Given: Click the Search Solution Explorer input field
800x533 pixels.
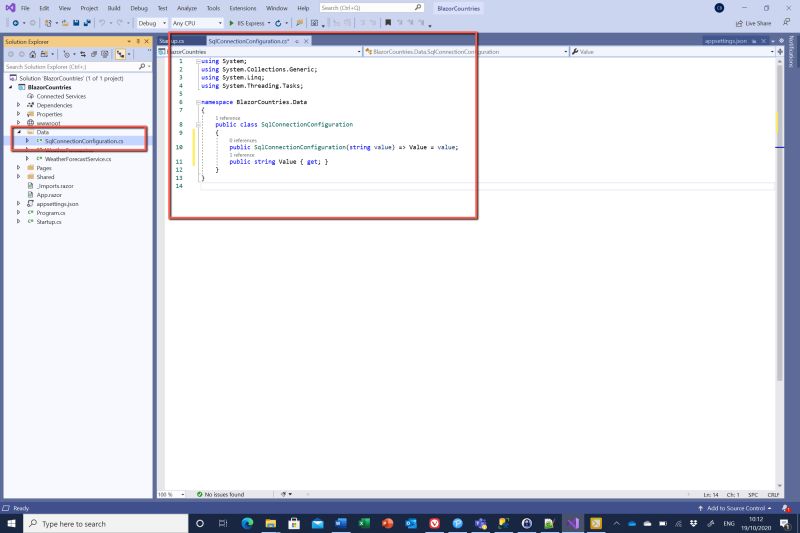Looking at the screenshot, I should pyautogui.click(x=71, y=67).
